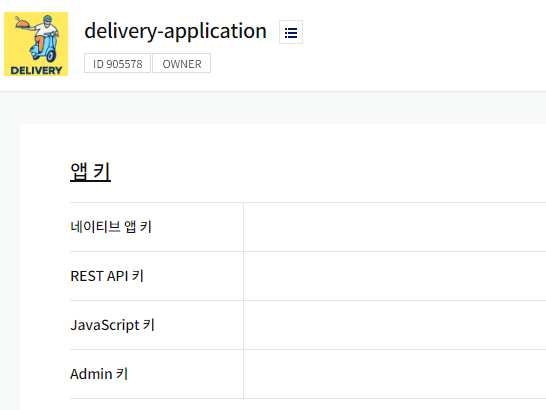This screenshot has width=546, height=410.
Task: Click the OWNER role badge
Action: pos(182,63)
